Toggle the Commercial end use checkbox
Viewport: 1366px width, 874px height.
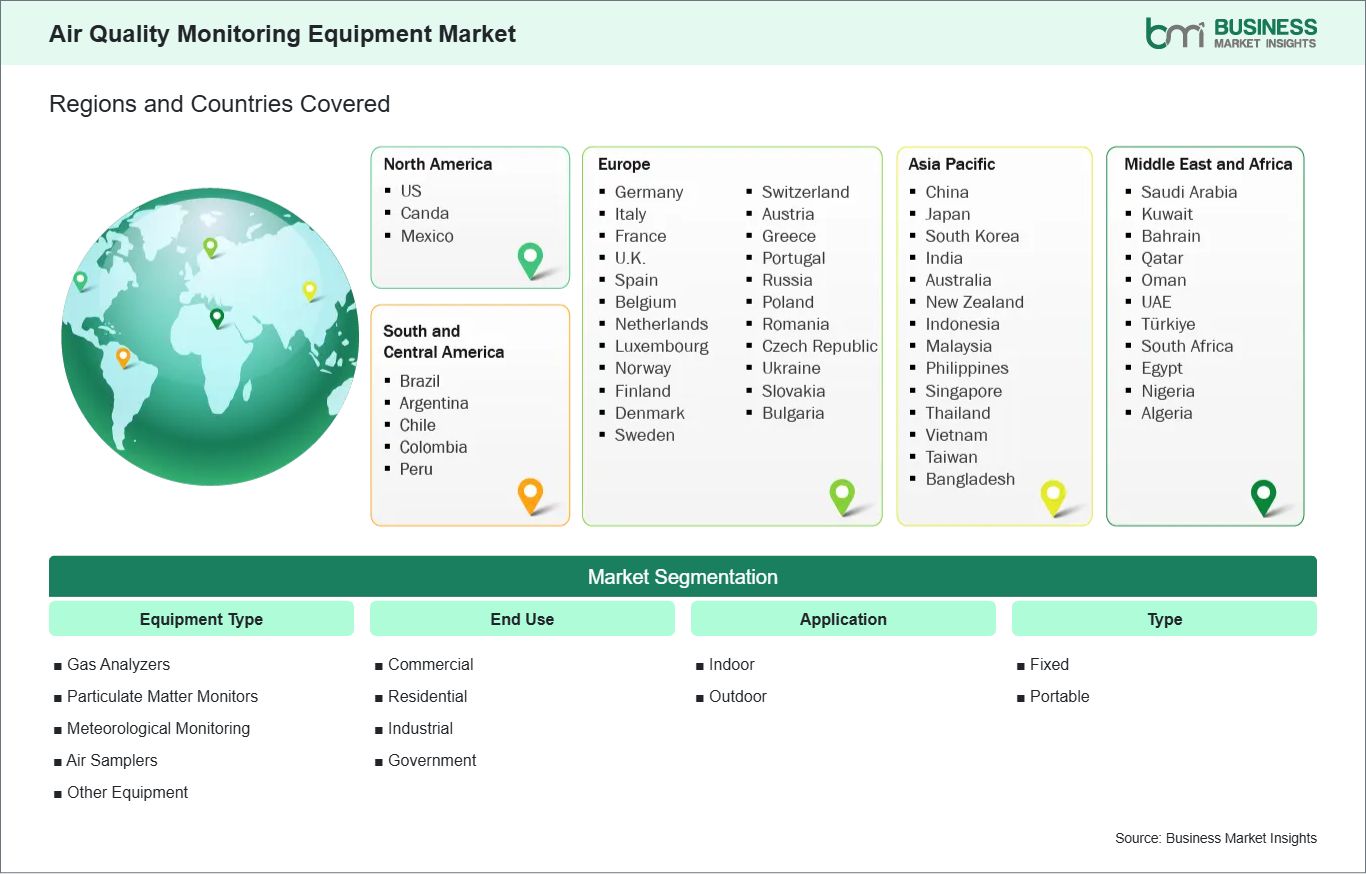click(431, 664)
